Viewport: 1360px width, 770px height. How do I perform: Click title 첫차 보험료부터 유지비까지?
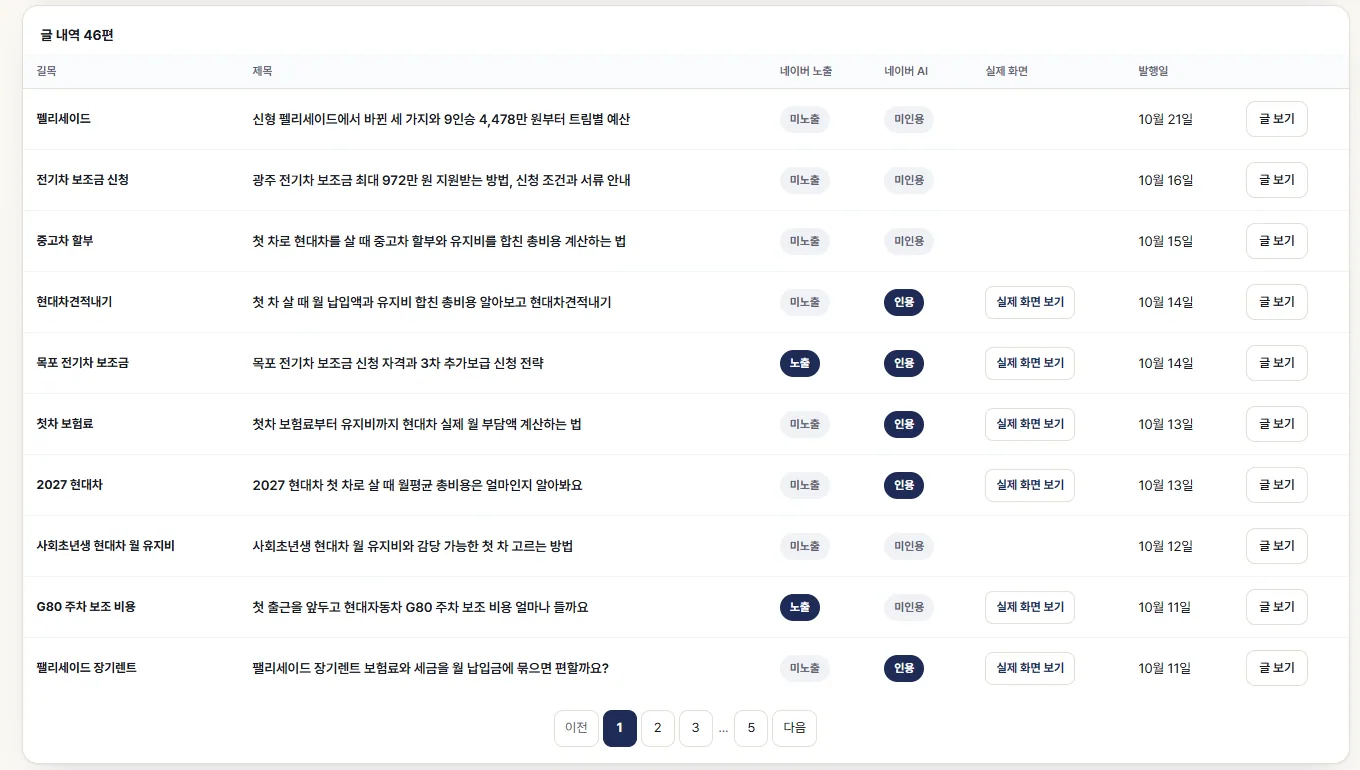pyautogui.click(x=417, y=424)
